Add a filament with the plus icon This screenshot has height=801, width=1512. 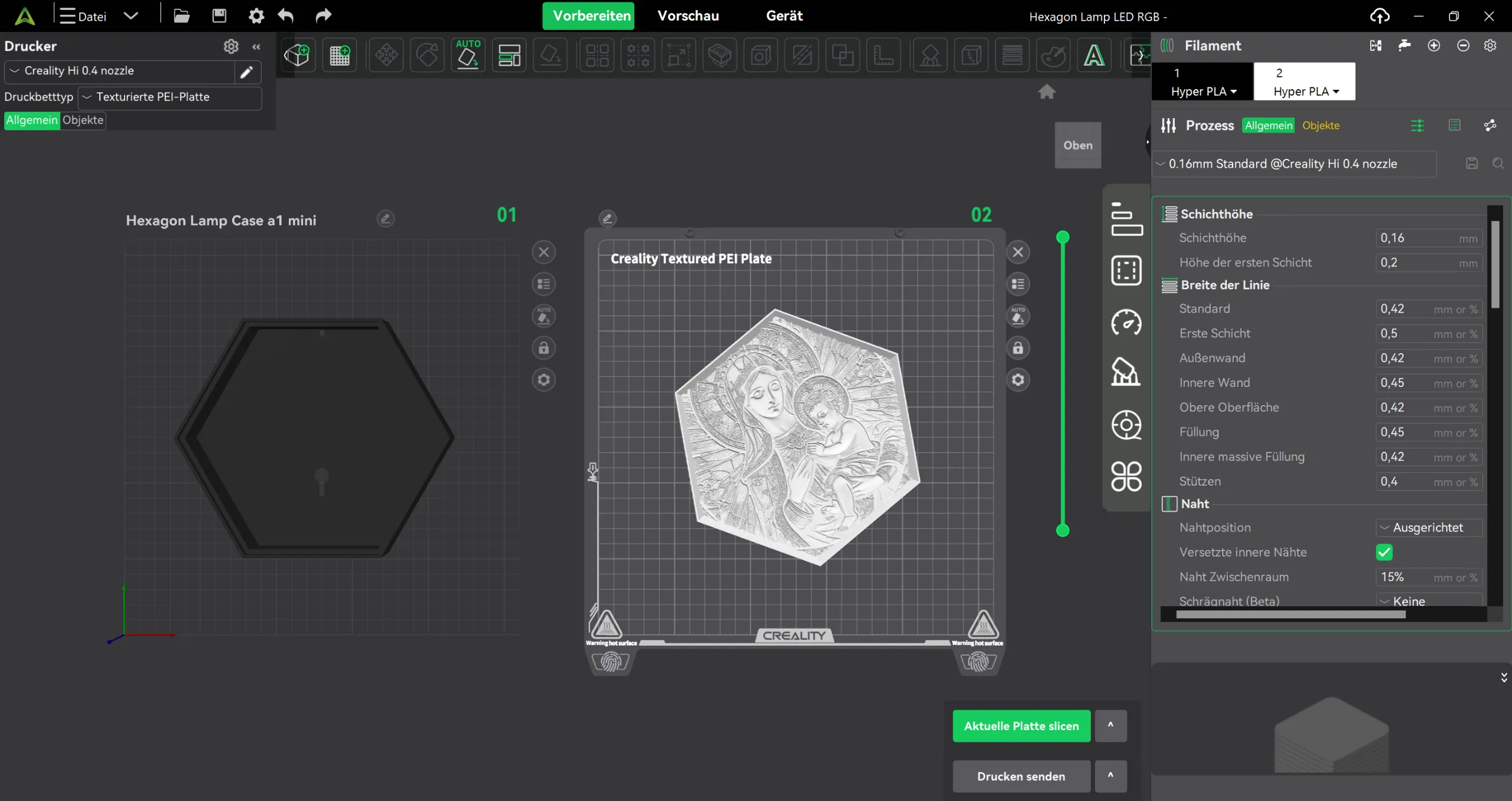pos(1434,45)
